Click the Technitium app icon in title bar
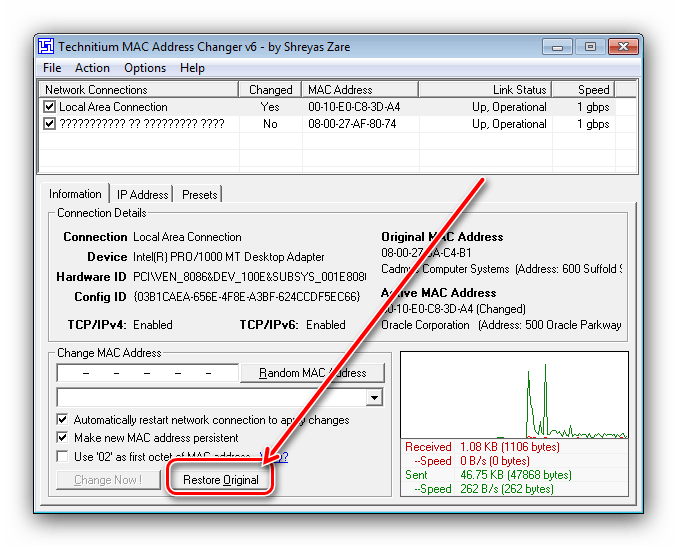The height and width of the screenshot is (547, 677). click(46, 46)
